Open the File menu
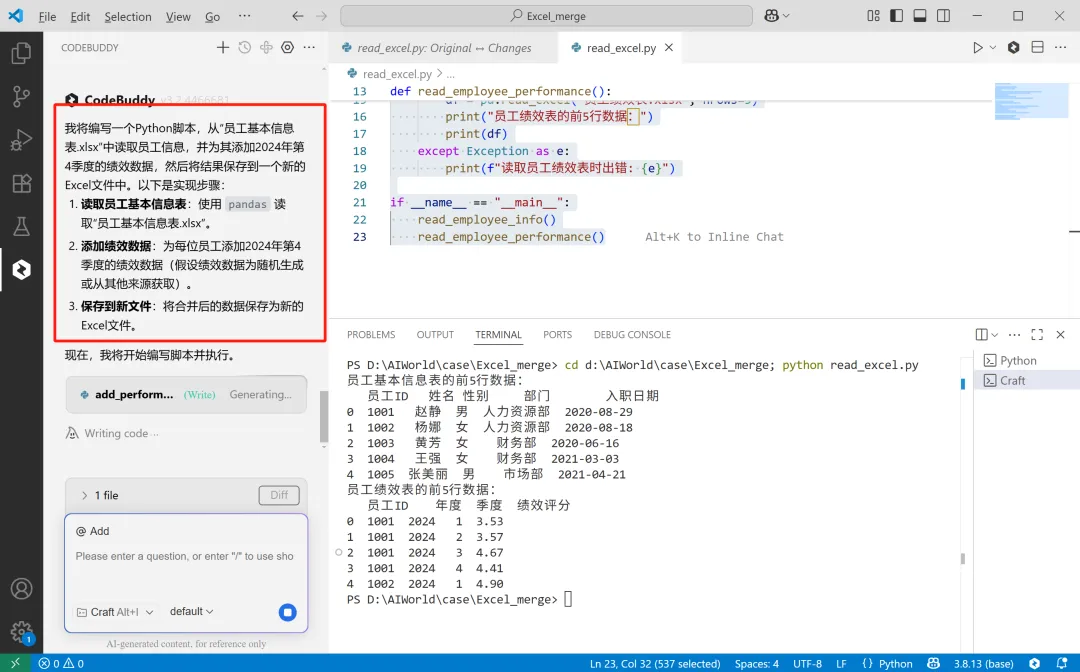 (x=48, y=17)
